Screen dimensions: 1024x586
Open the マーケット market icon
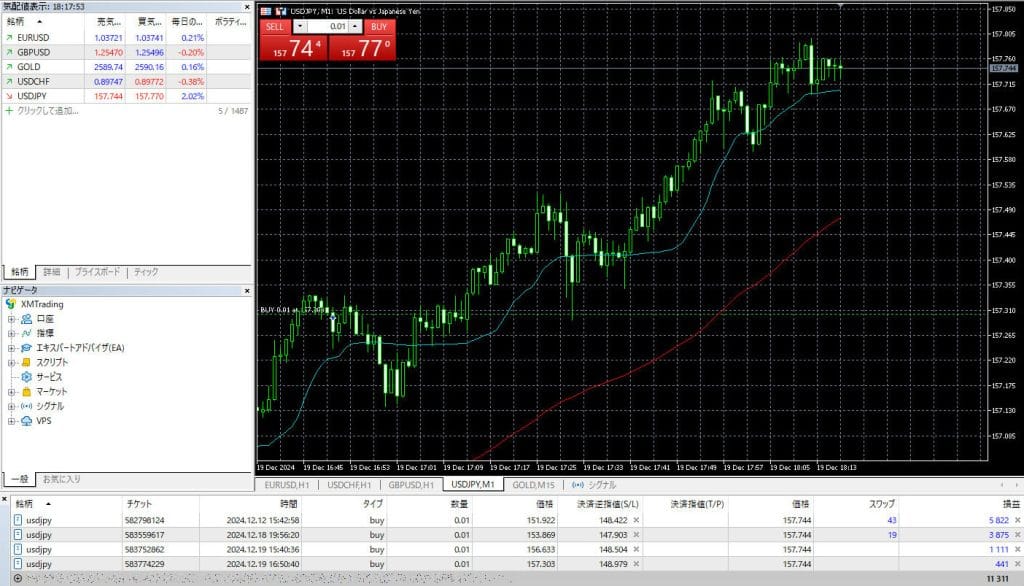pyautogui.click(x=27, y=392)
